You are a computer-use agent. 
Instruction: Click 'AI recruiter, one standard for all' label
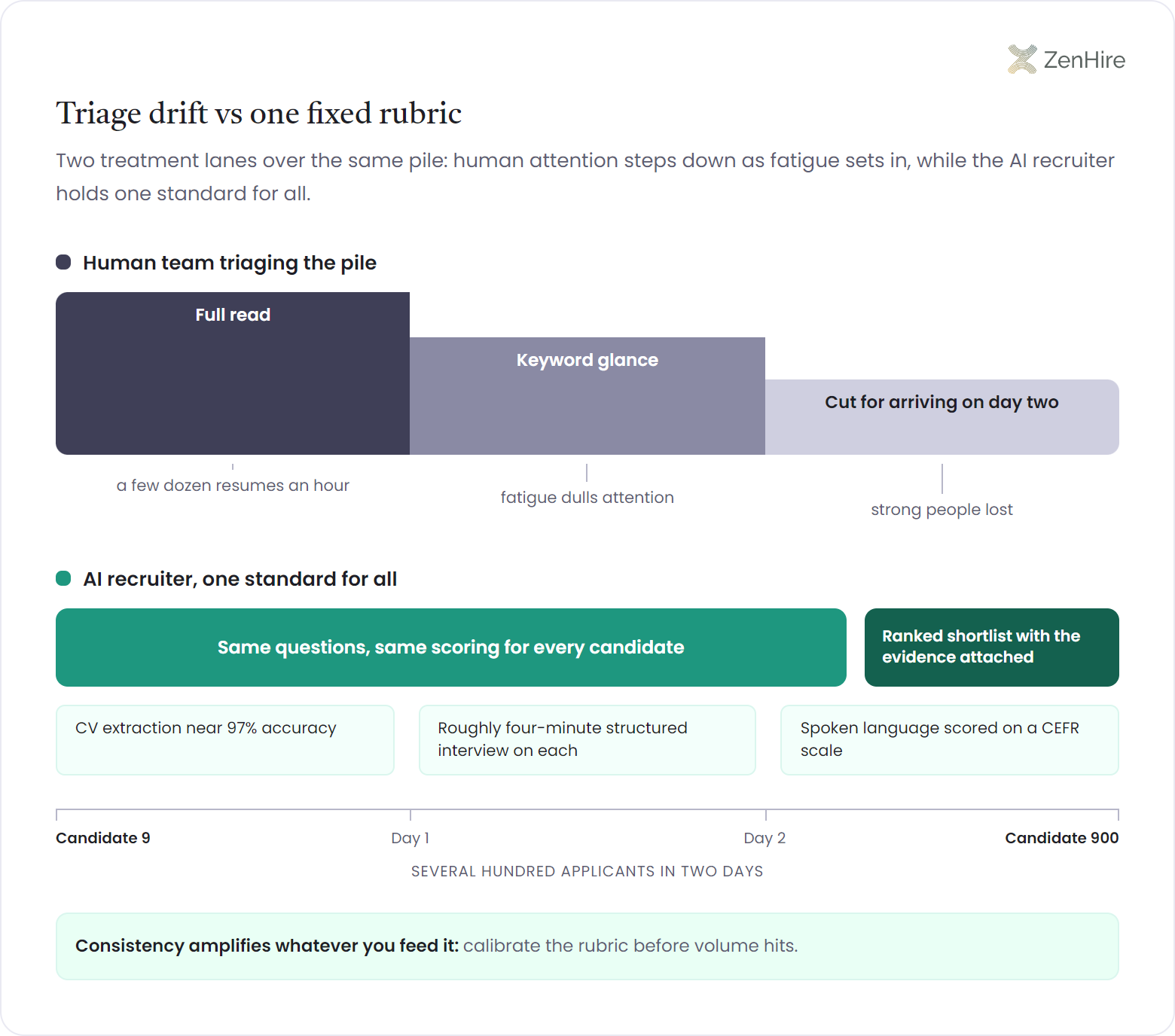(240, 579)
